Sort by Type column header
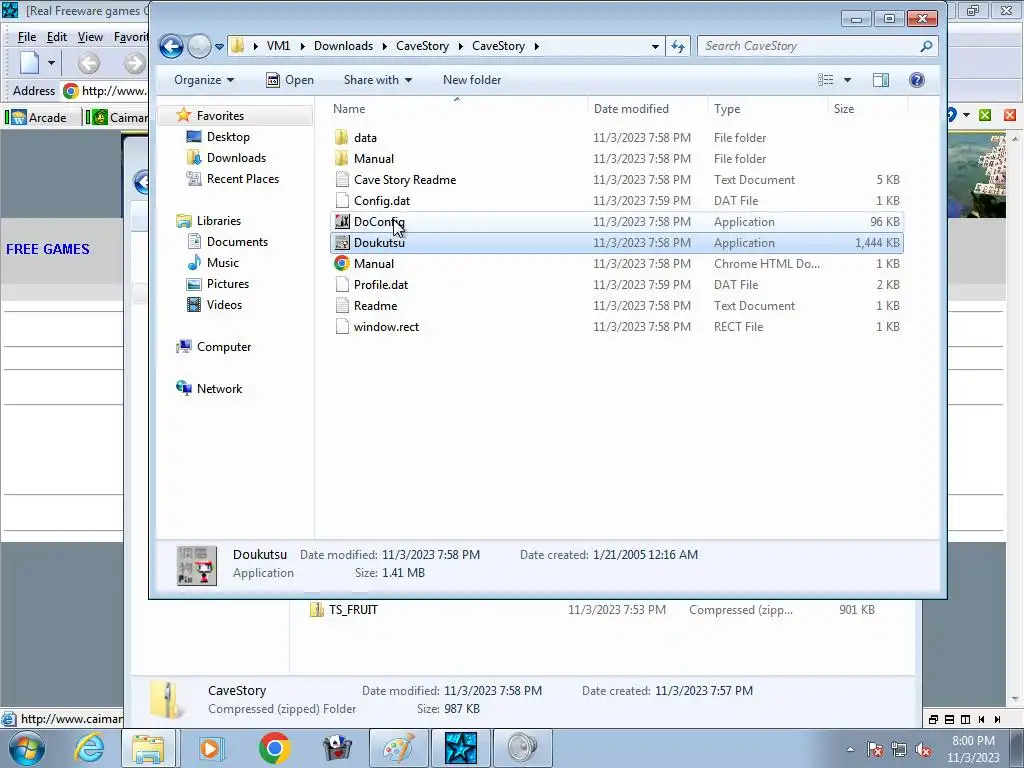Viewport: 1024px width, 768px height. tap(727, 109)
